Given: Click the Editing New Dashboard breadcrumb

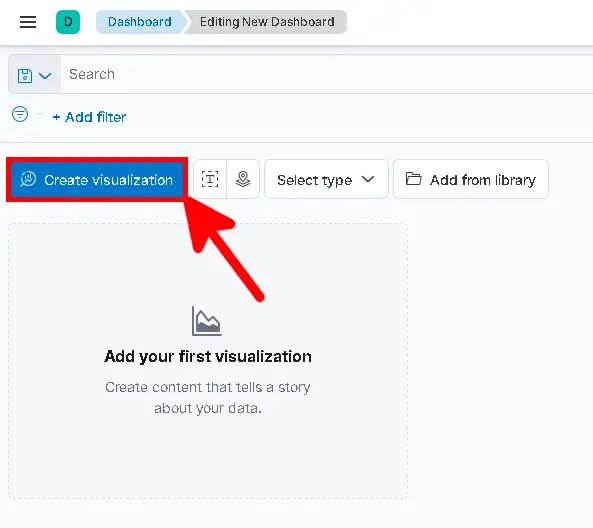Looking at the screenshot, I should (267, 22).
